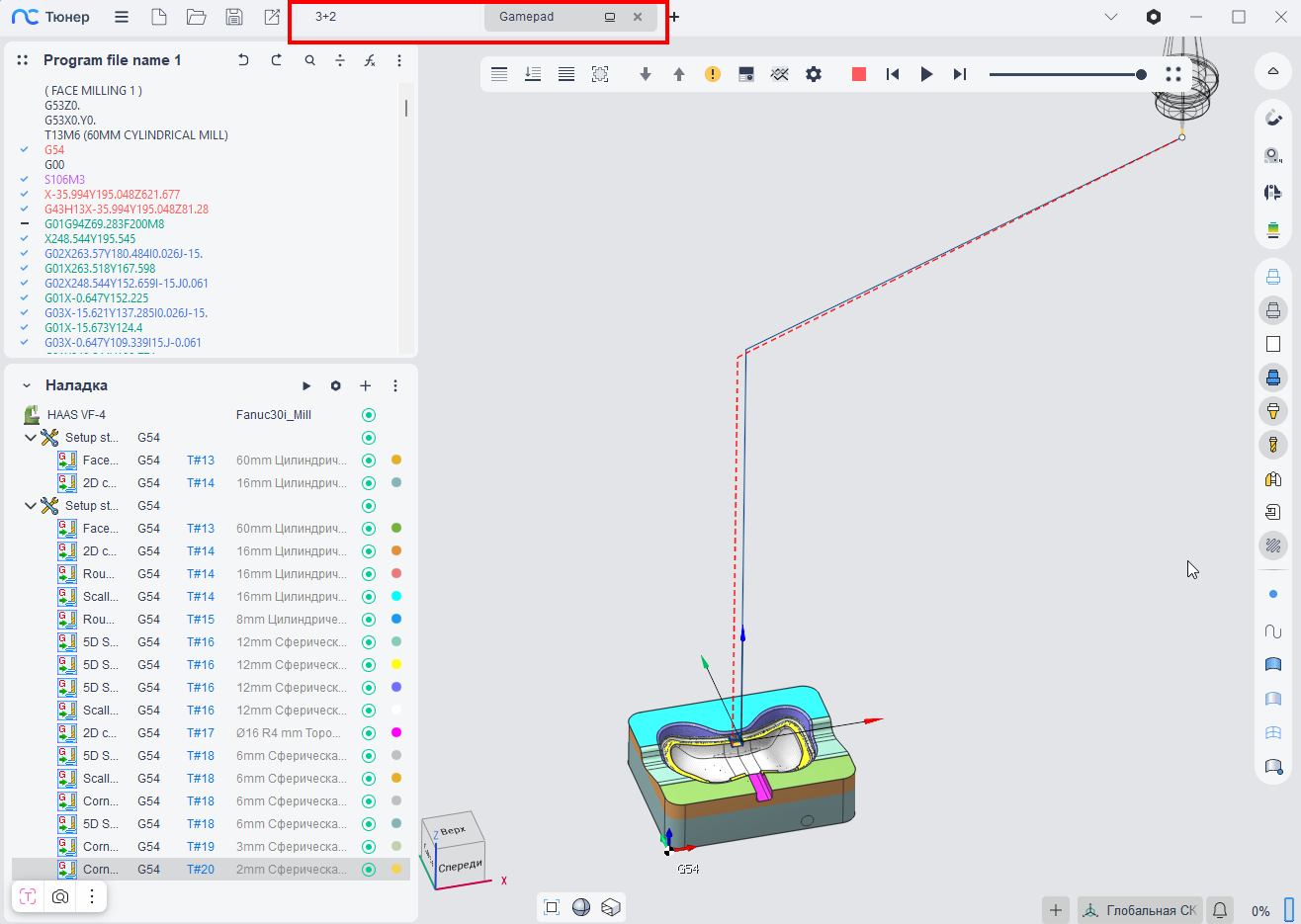Toggle the HAAS VF-4 machine enable circle

(x=369, y=415)
